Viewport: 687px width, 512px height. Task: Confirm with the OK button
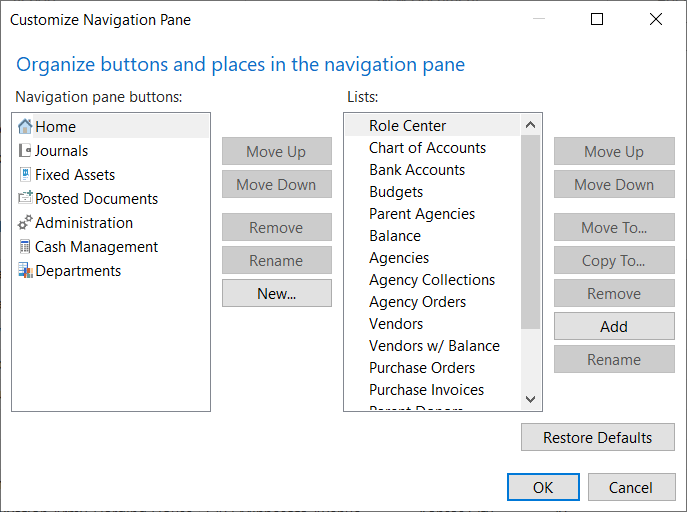click(543, 488)
